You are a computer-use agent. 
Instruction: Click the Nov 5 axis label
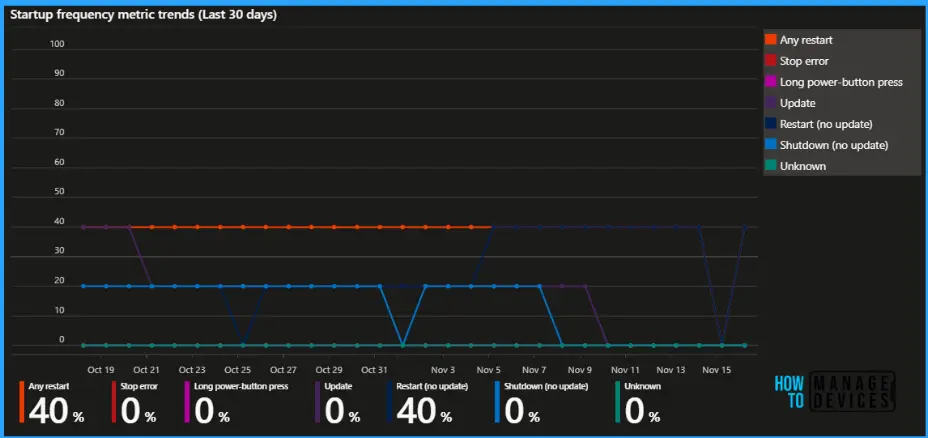(x=488, y=370)
